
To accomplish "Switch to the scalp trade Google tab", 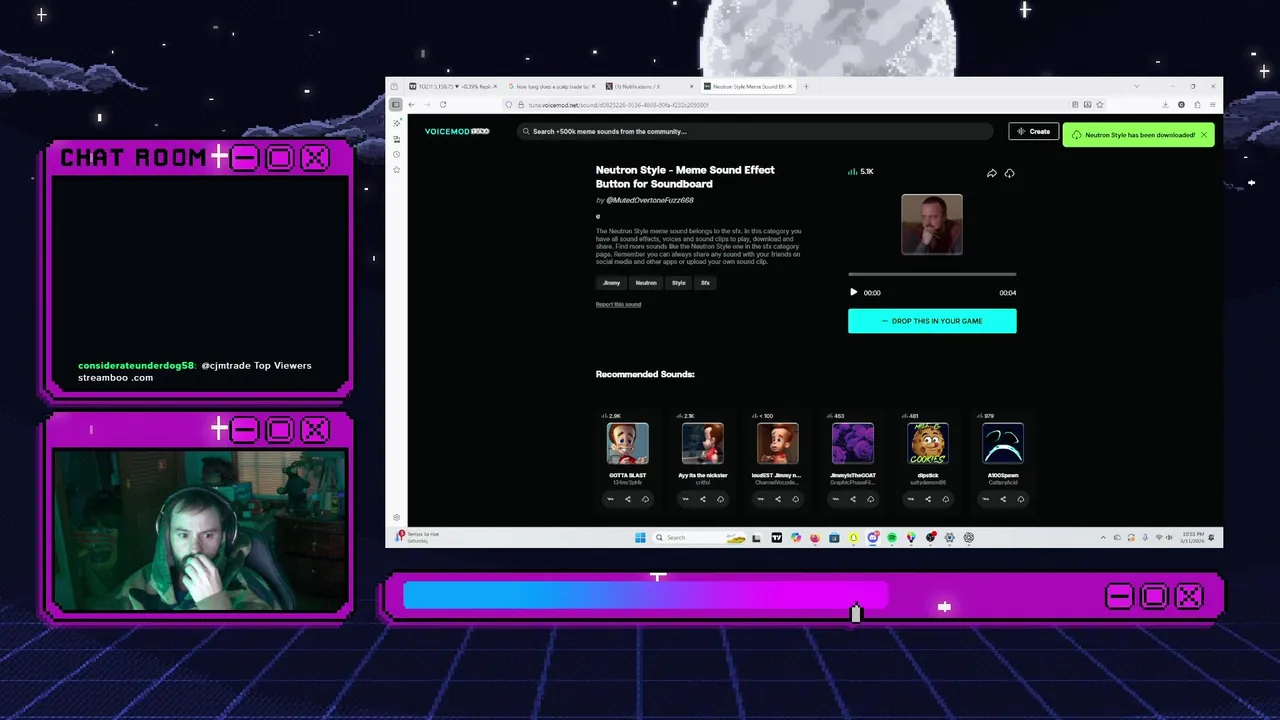I will click(x=550, y=87).
